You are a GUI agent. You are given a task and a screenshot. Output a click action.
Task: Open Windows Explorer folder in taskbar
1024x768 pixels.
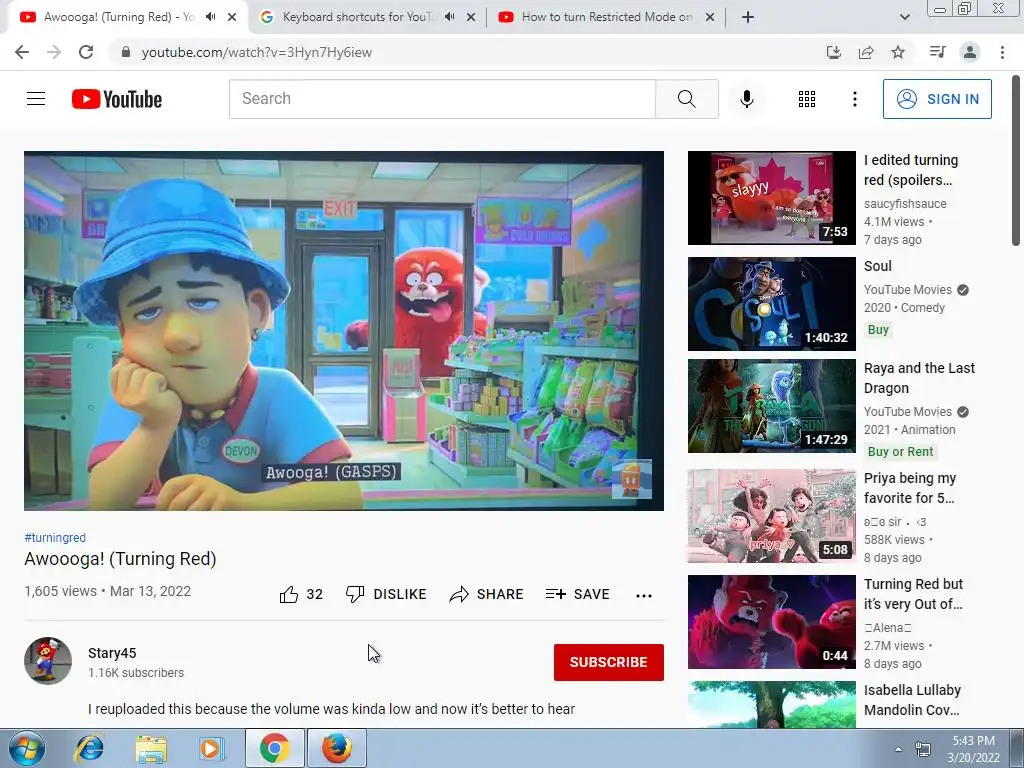click(x=151, y=748)
